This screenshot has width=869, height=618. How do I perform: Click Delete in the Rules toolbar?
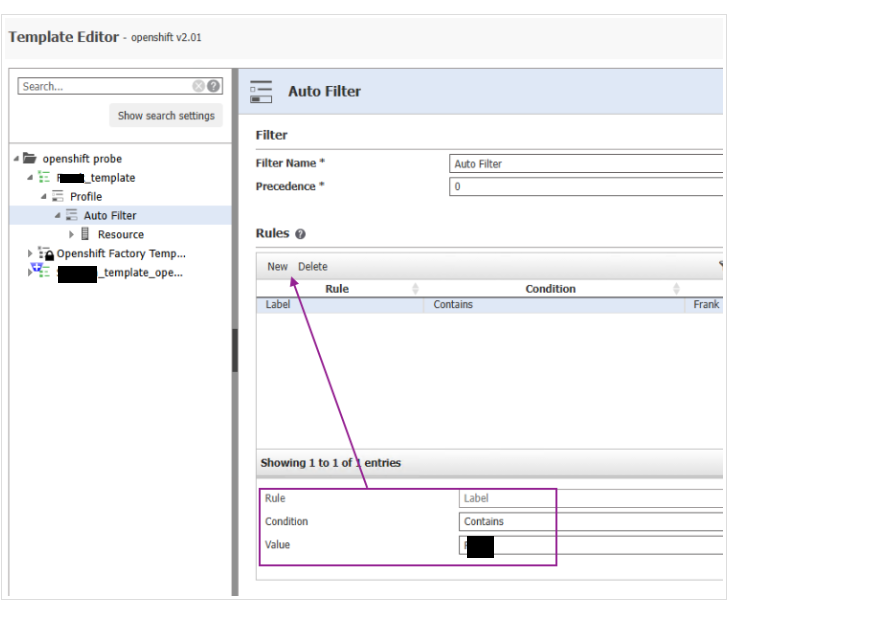point(312,267)
